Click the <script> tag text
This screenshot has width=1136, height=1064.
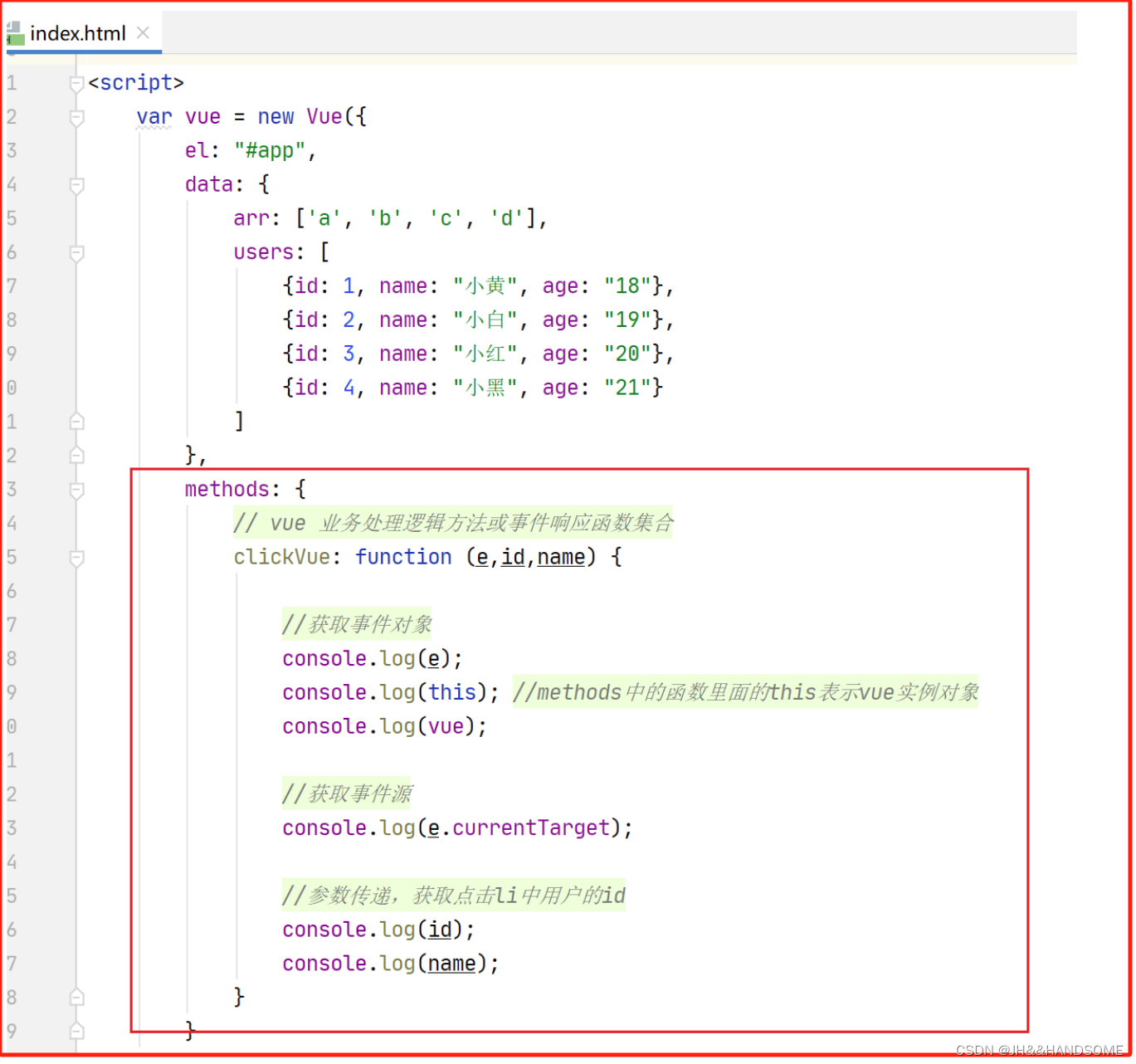(x=136, y=83)
